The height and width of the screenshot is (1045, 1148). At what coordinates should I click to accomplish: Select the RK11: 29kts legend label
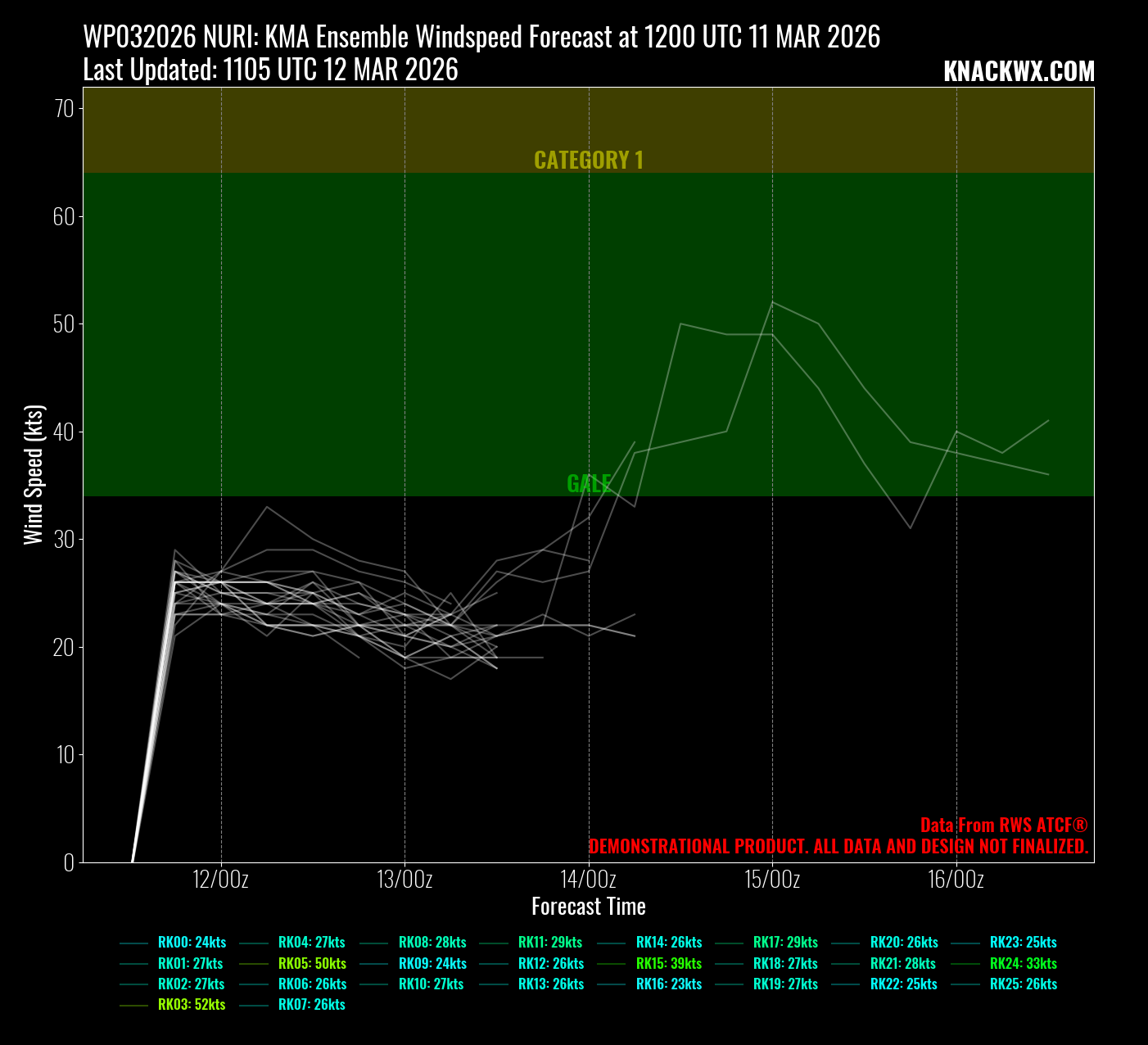pyautogui.click(x=550, y=943)
